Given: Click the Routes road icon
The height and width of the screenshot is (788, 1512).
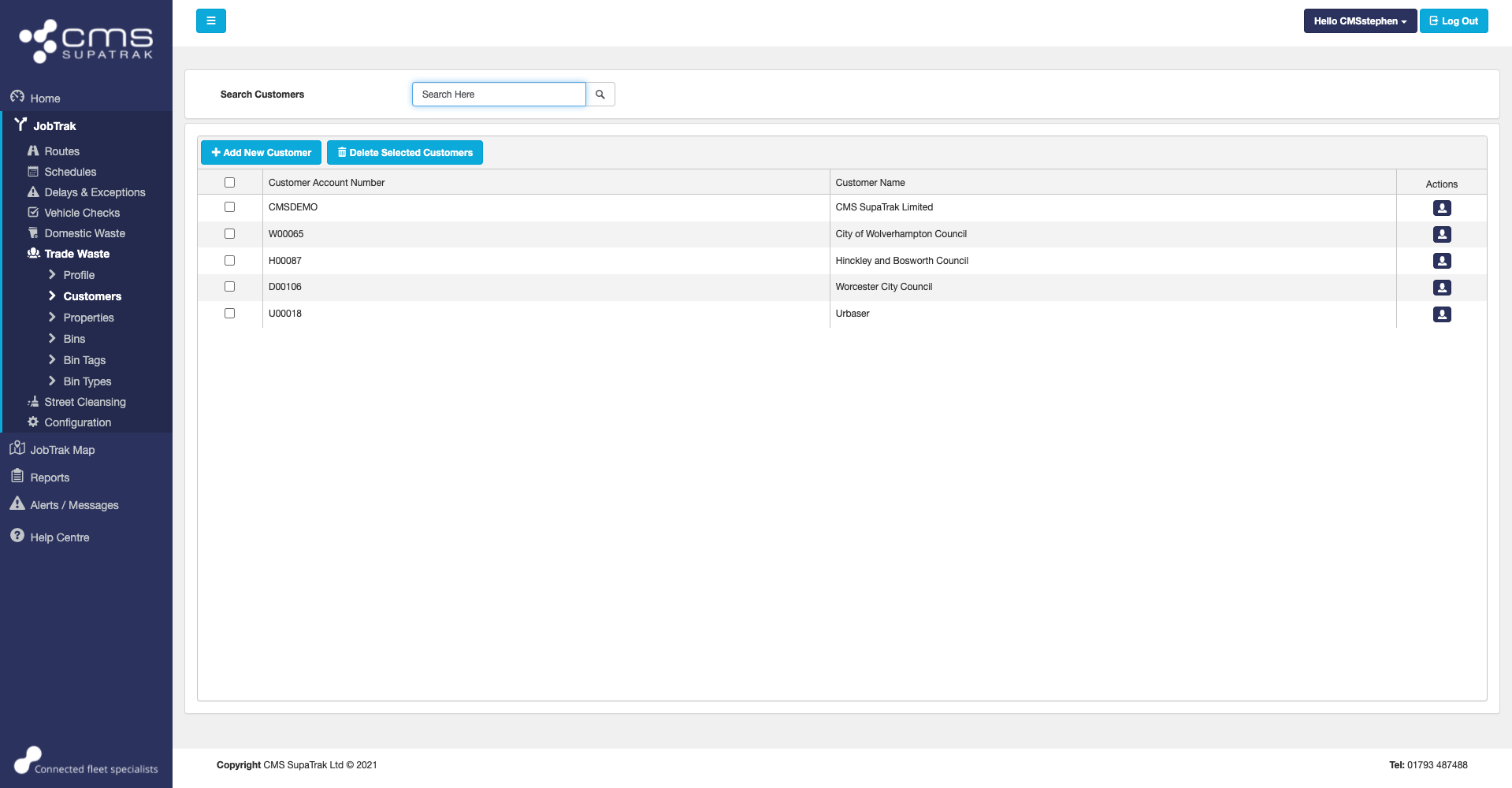Looking at the screenshot, I should pos(33,151).
